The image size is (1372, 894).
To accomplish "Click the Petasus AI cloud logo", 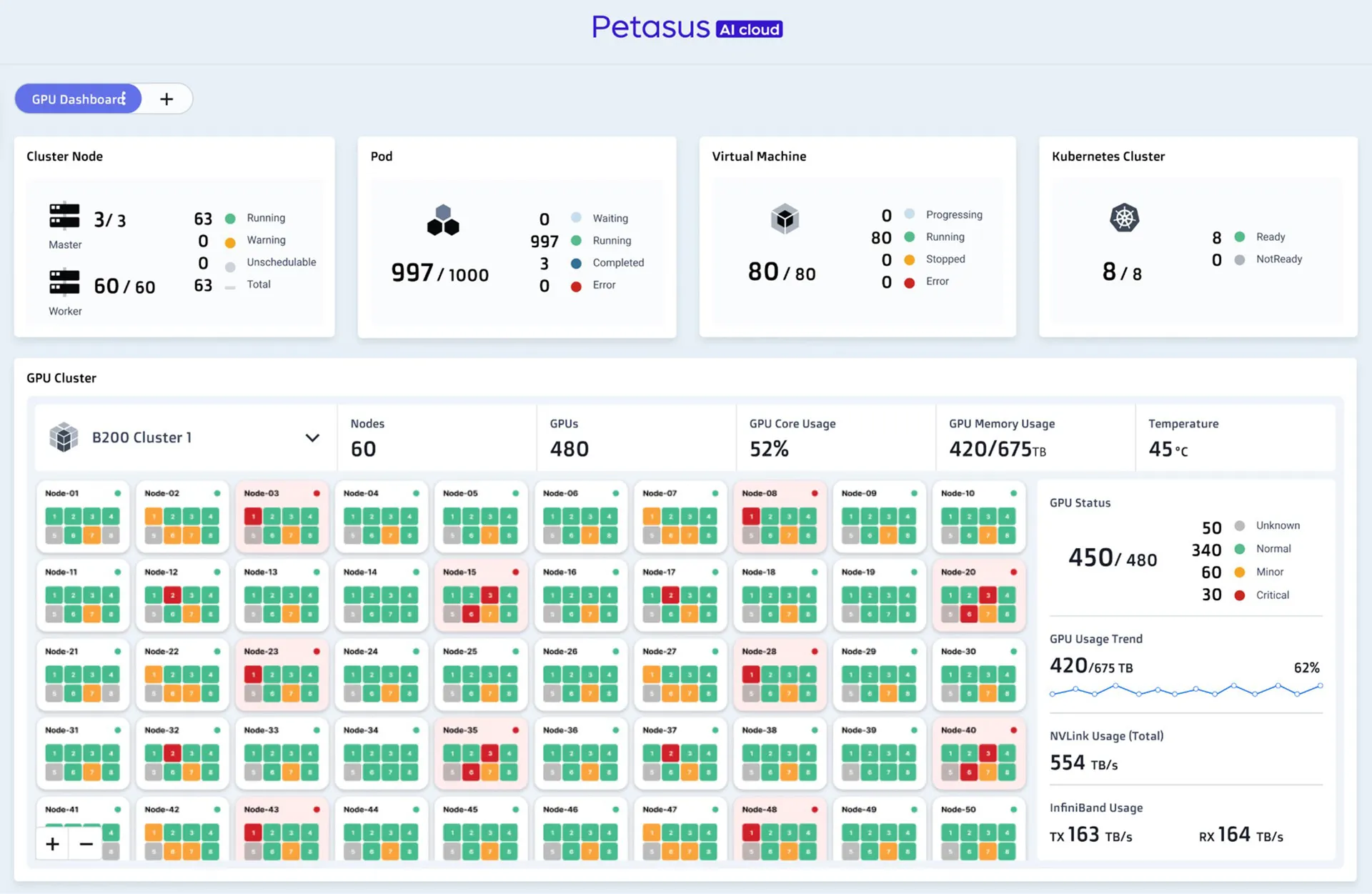I will coord(685,29).
